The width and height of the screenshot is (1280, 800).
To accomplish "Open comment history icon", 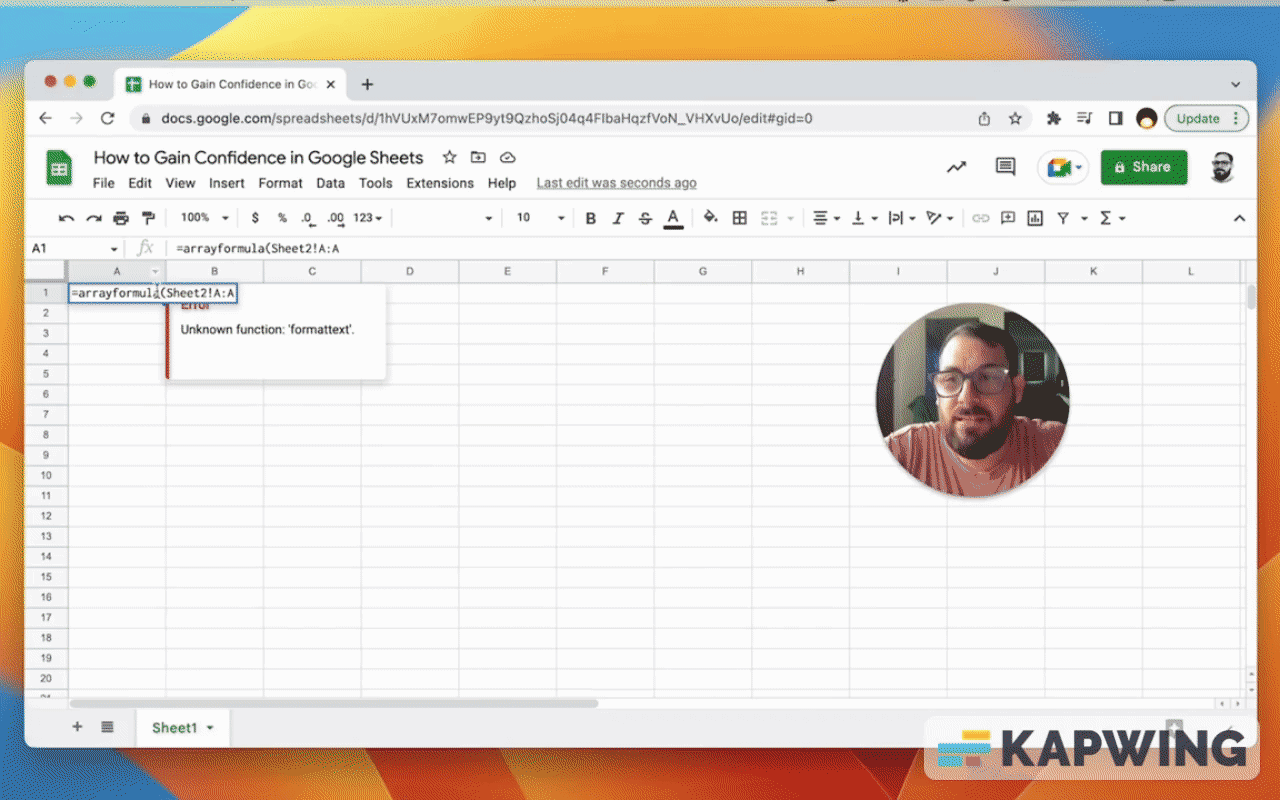I will tap(1005, 167).
